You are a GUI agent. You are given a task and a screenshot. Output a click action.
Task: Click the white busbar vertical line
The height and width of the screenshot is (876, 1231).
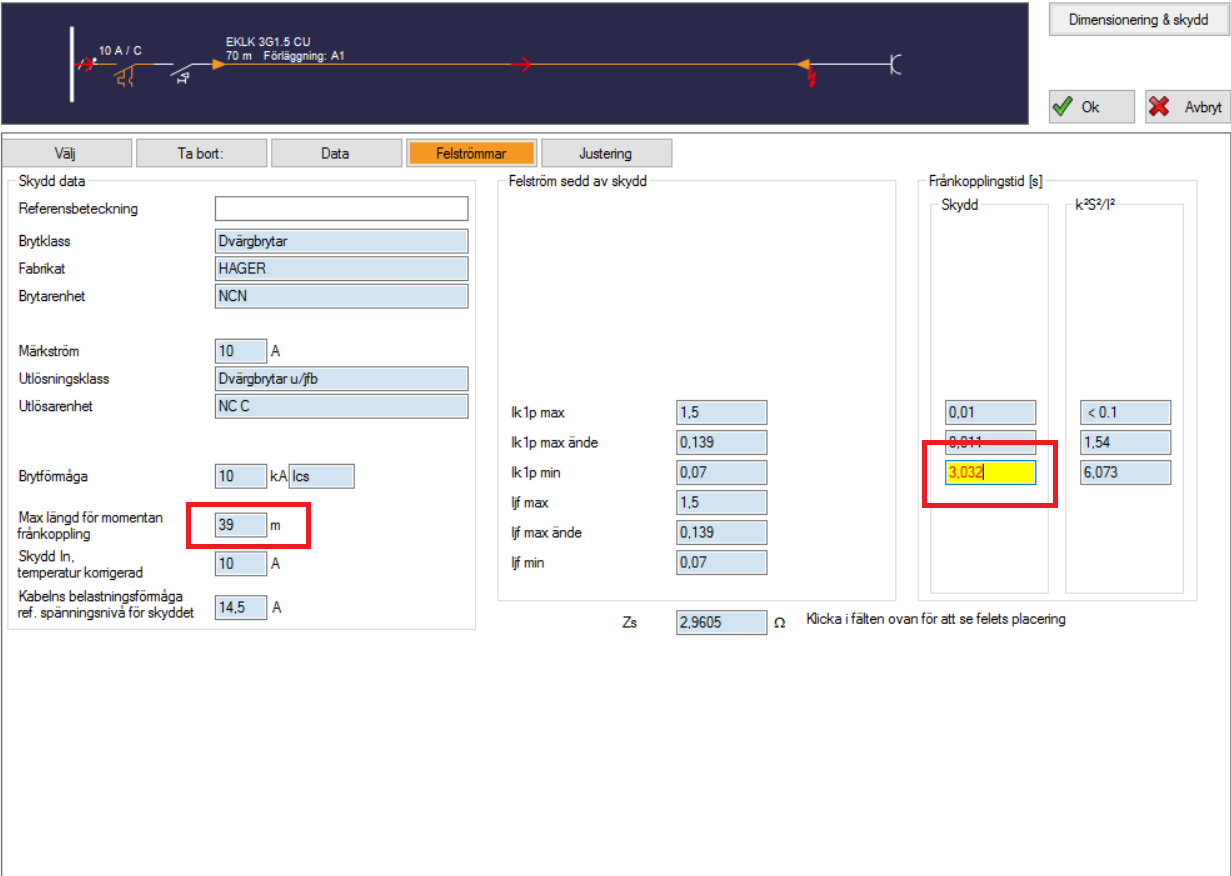(71, 64)
